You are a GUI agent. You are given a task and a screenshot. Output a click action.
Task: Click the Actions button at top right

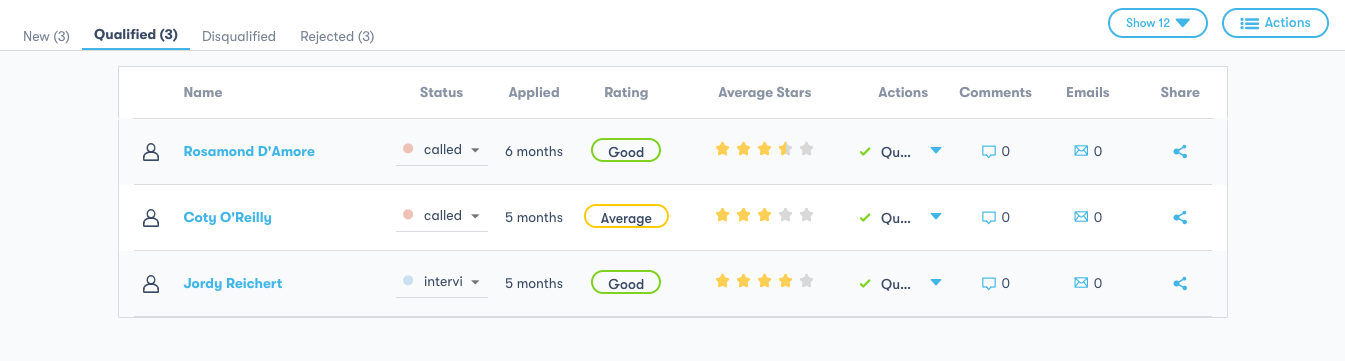1275,23
